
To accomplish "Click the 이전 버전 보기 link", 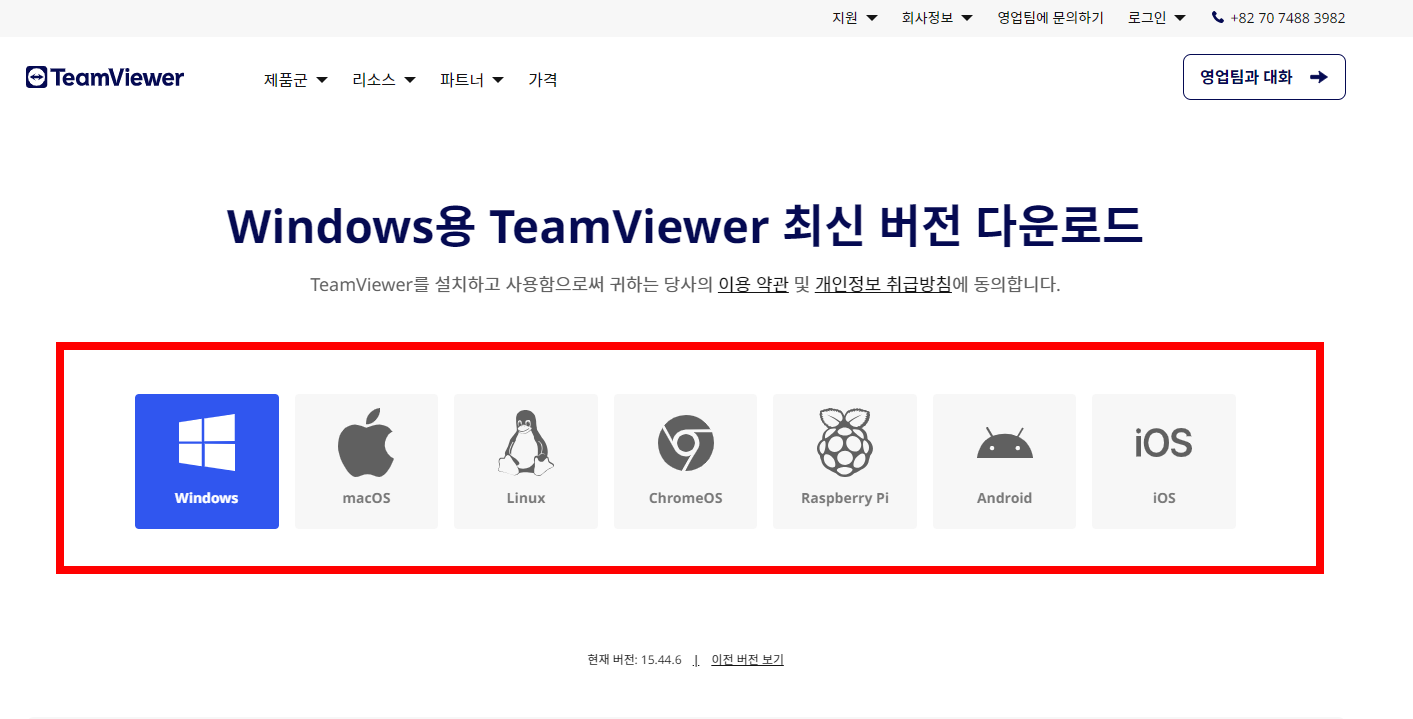I will click(747, 660).
